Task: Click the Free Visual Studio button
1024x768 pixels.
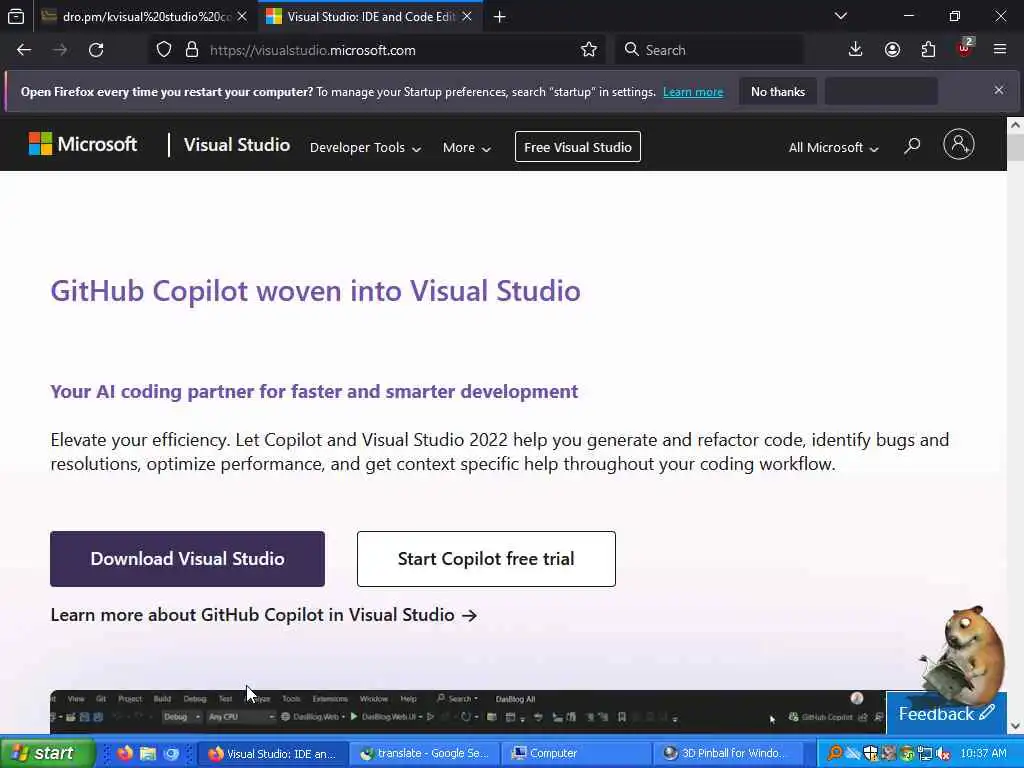Action: (x=577, y=147)
